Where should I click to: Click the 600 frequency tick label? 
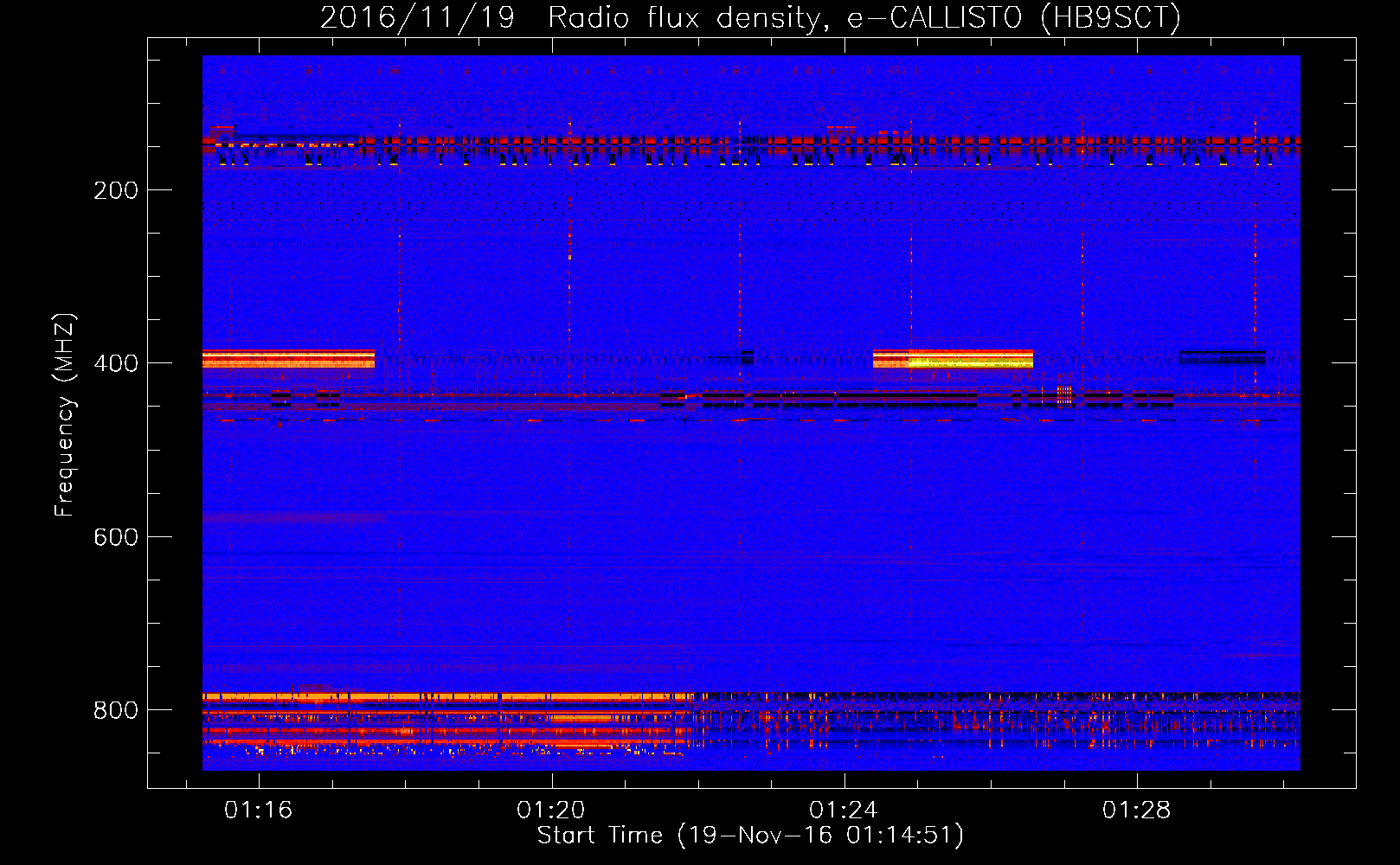point(116,537)
